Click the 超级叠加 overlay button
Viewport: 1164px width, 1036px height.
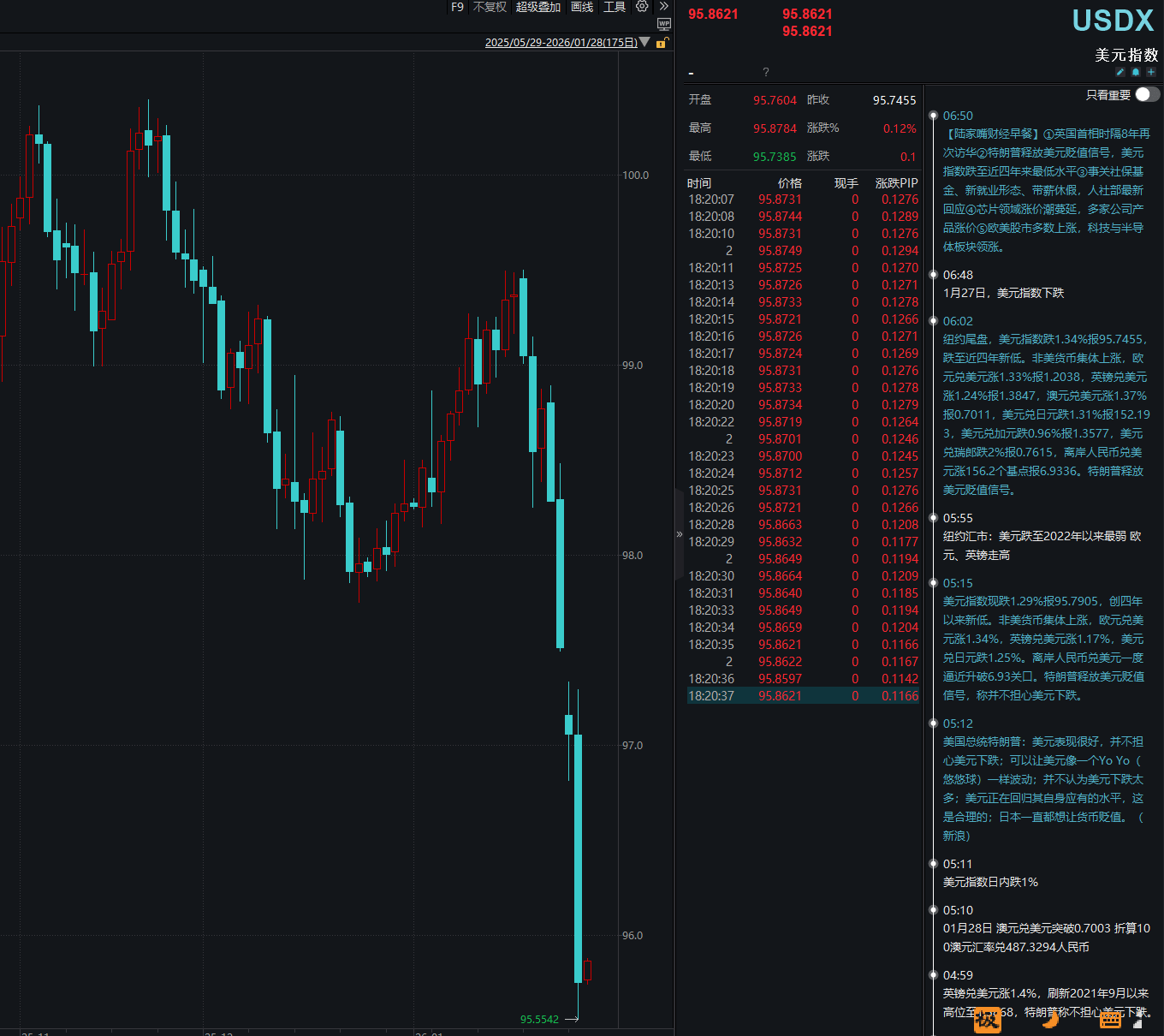click(x=537, y=7)
